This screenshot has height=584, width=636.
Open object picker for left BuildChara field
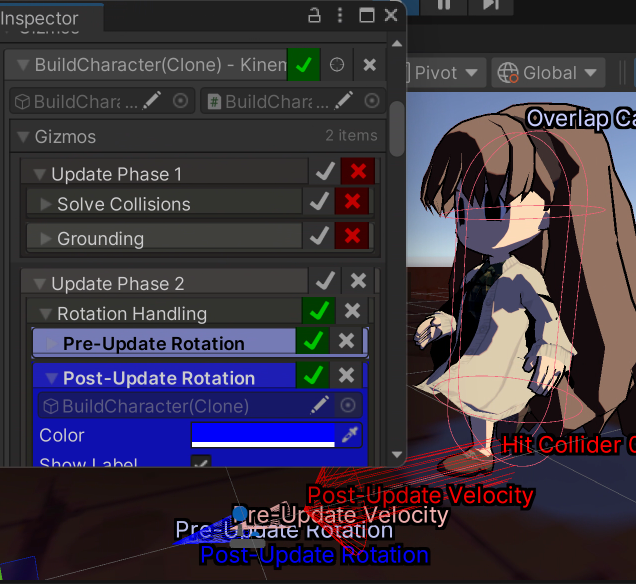pos(180,101)
